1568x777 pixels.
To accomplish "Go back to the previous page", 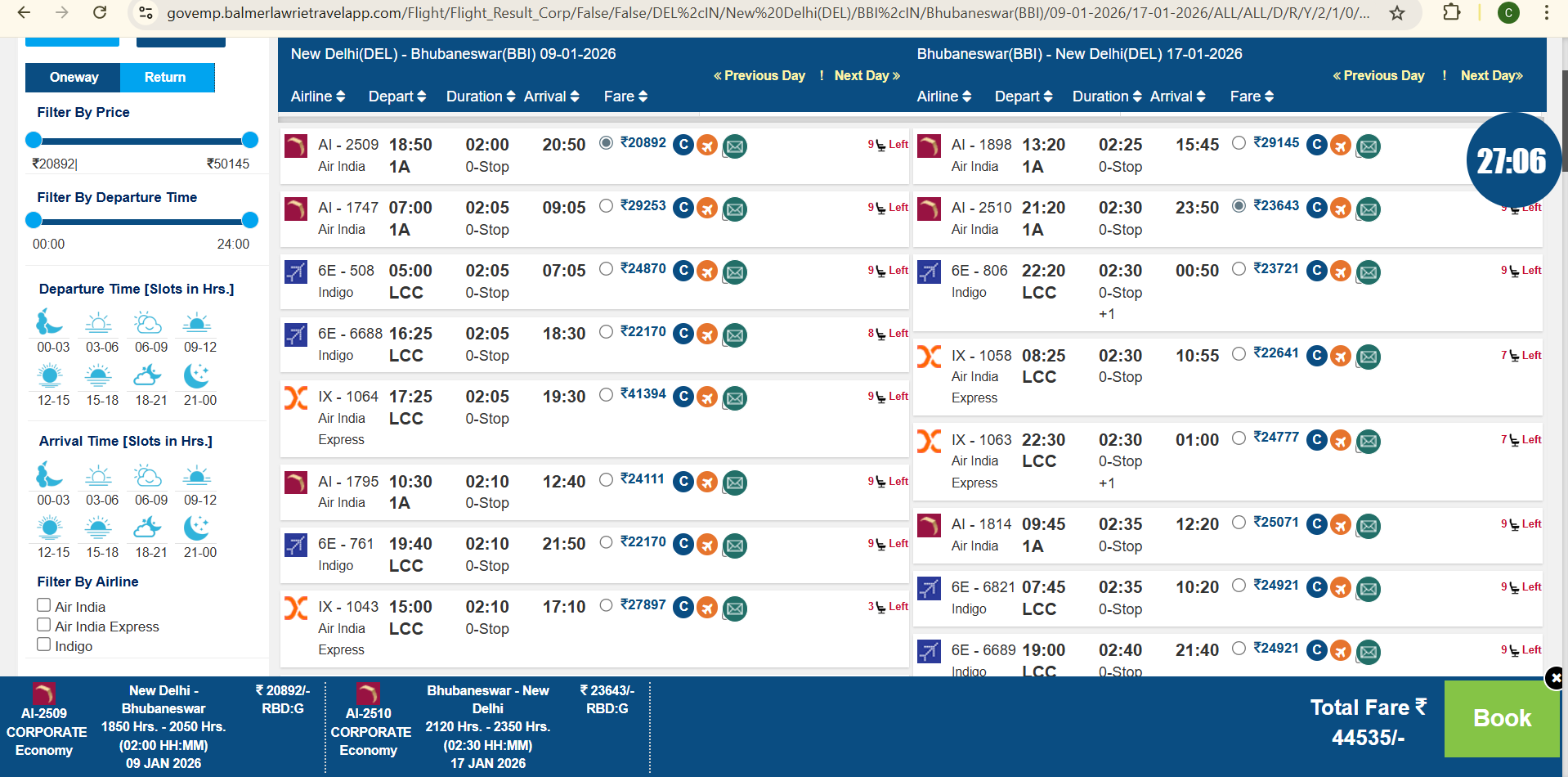I will tap(25, 12).
